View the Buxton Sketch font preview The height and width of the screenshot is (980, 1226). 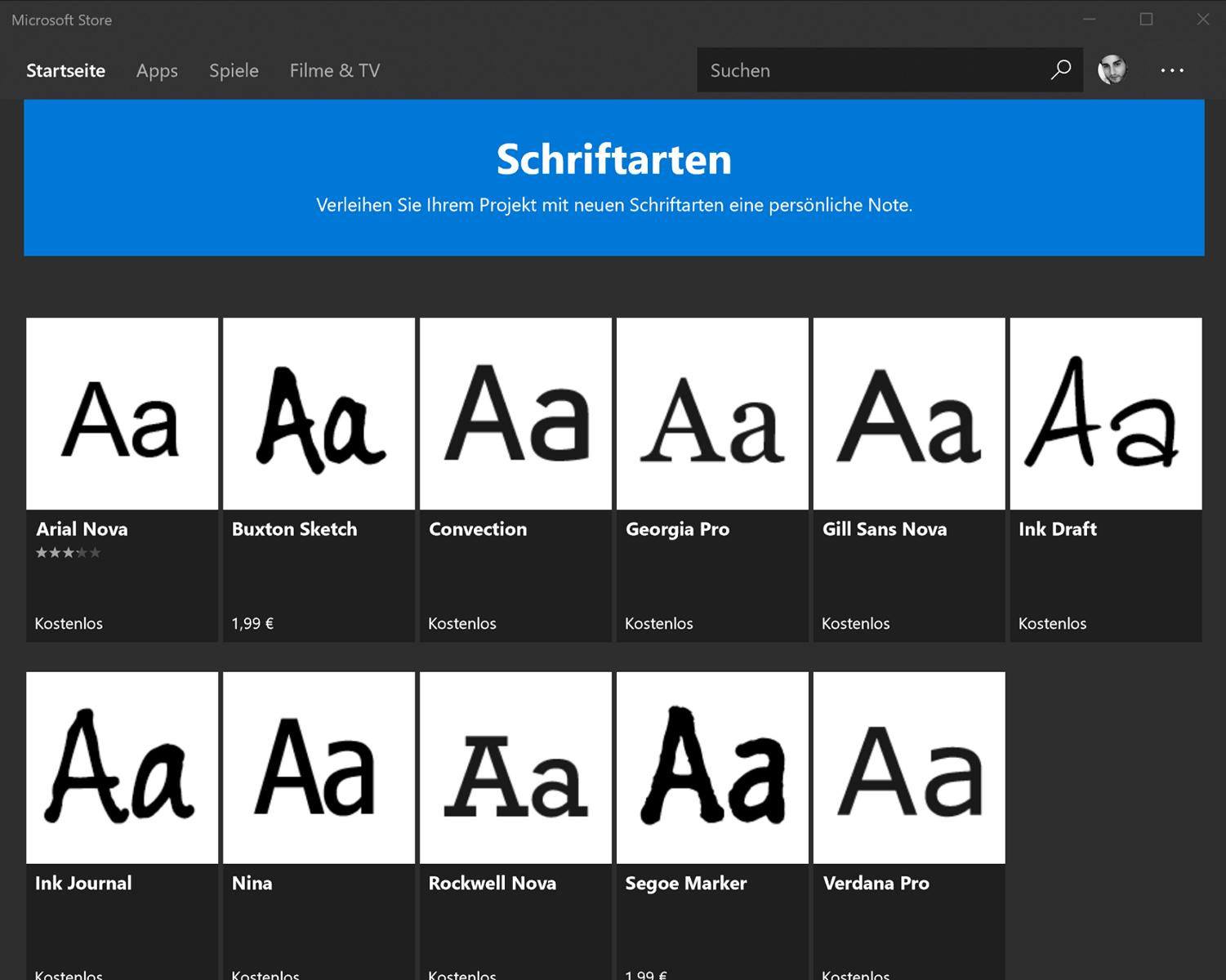319,414
